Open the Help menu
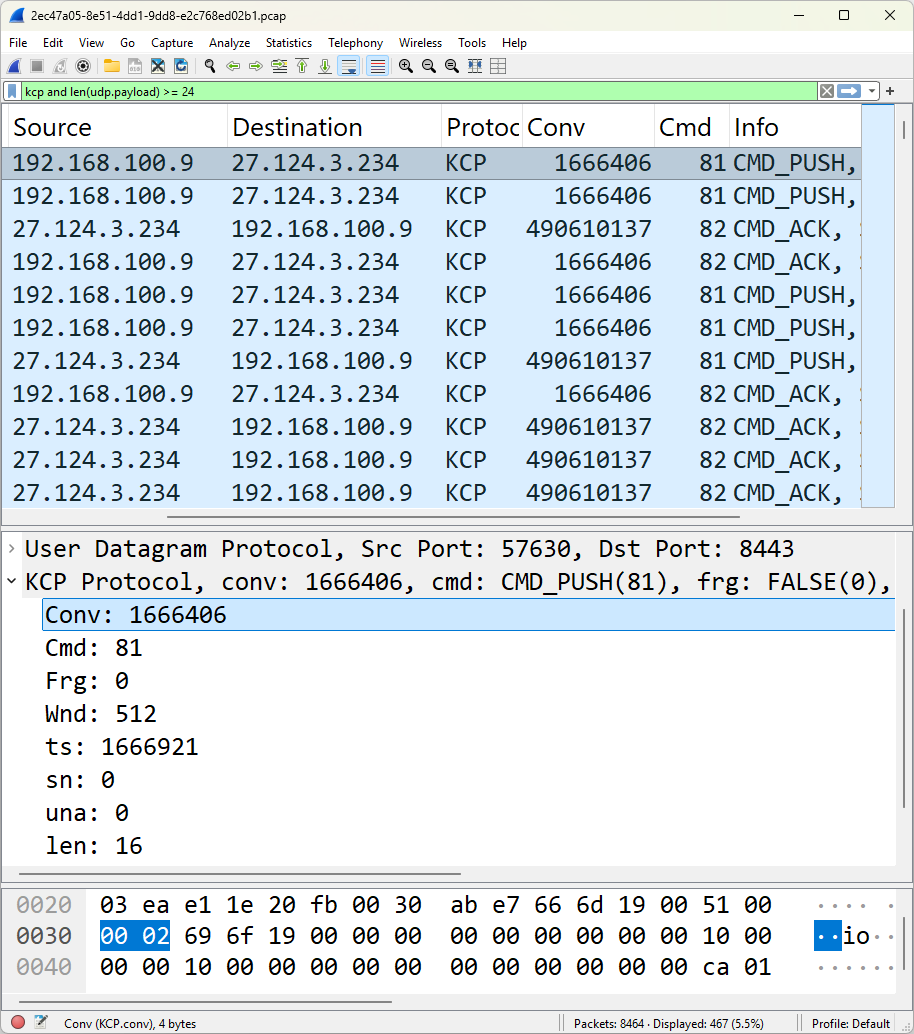The width and height of the screenshot is (914, 1034). coord(514,43)
